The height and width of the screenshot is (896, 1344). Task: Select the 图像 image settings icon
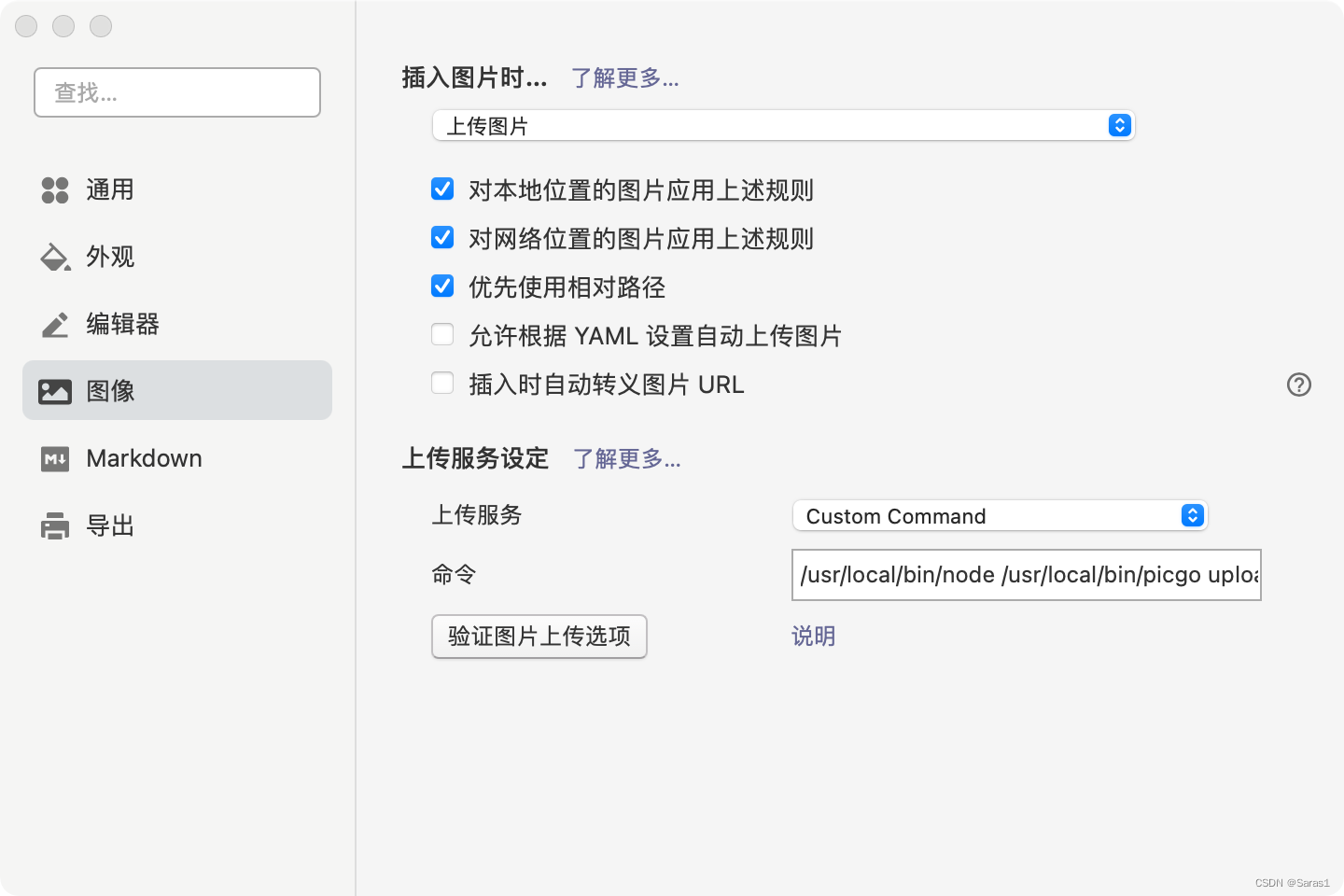click(55, 391)
